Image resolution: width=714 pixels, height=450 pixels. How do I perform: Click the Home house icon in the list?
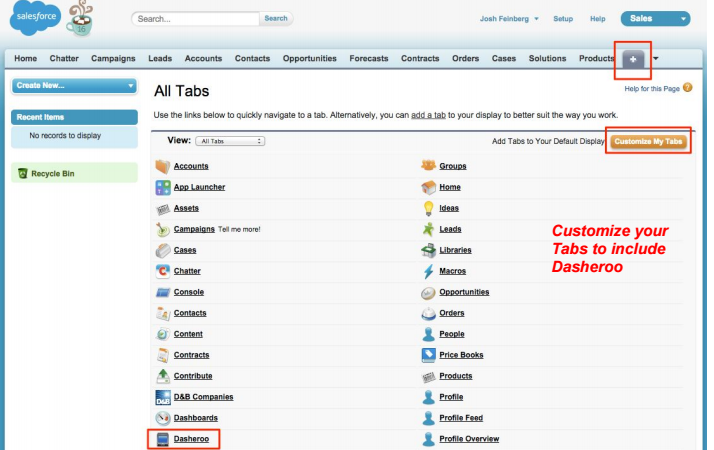click(428, 187)
